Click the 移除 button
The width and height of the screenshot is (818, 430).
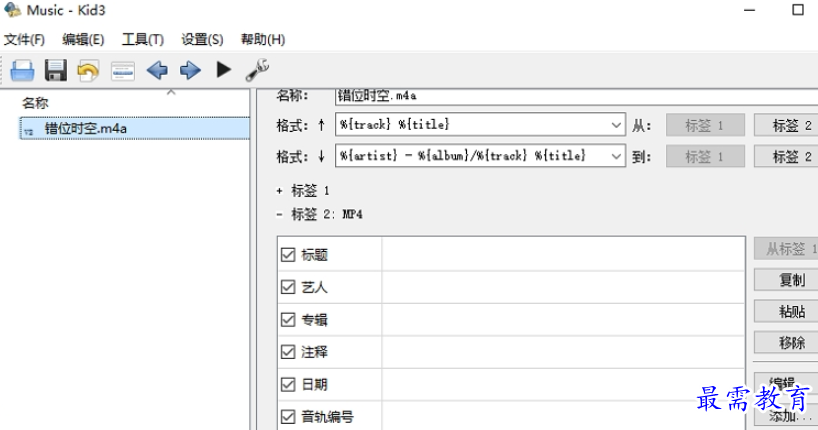coord(786,343)
